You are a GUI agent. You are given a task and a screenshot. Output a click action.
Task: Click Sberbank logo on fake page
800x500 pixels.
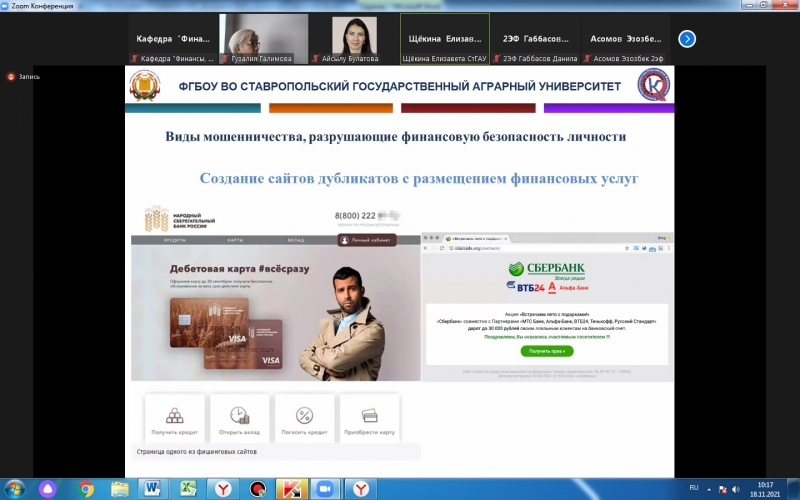tap(546, 269)
